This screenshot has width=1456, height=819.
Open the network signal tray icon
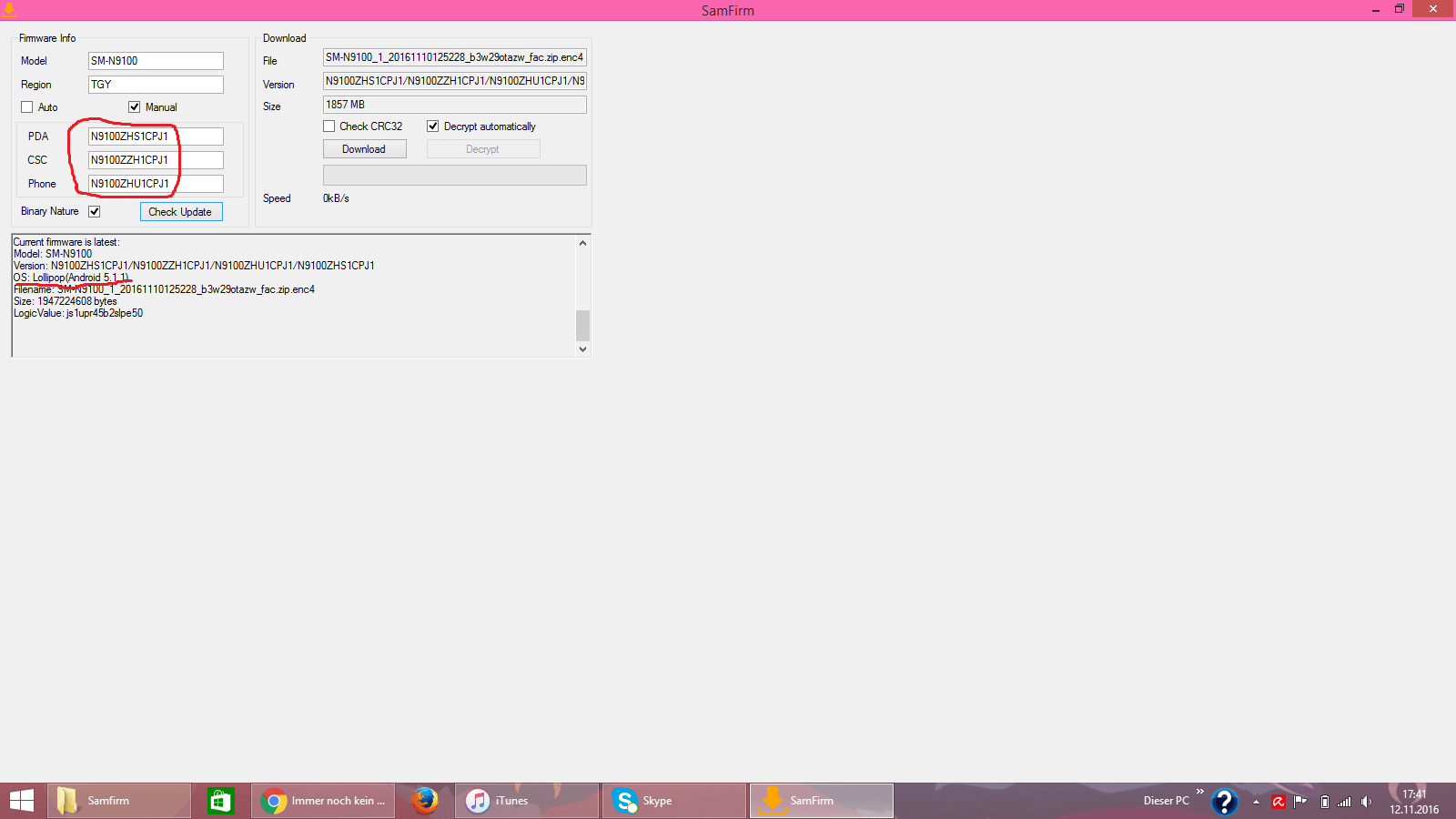[1344, 802]
